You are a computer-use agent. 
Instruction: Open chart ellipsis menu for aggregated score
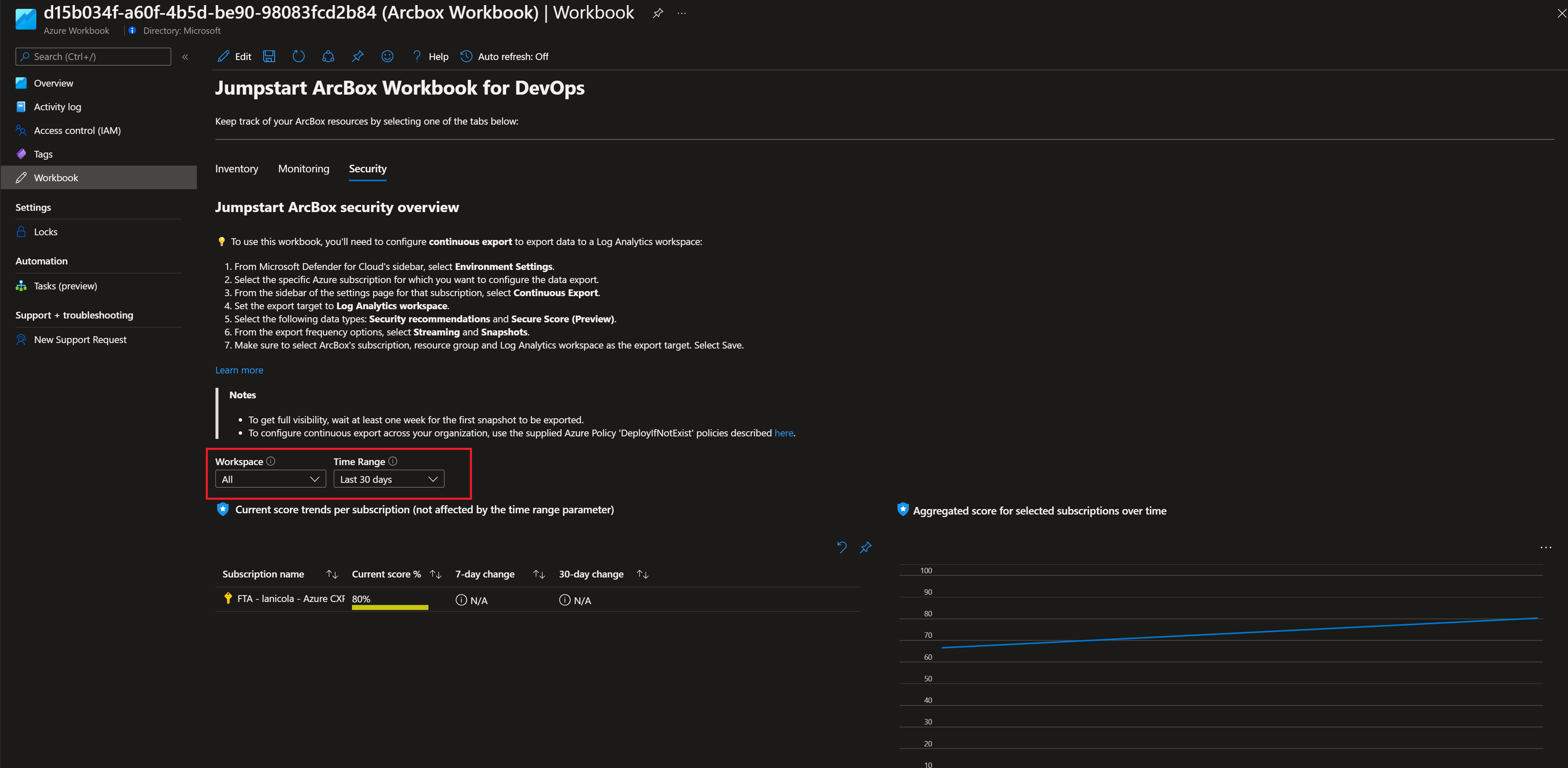(1546, 548)
